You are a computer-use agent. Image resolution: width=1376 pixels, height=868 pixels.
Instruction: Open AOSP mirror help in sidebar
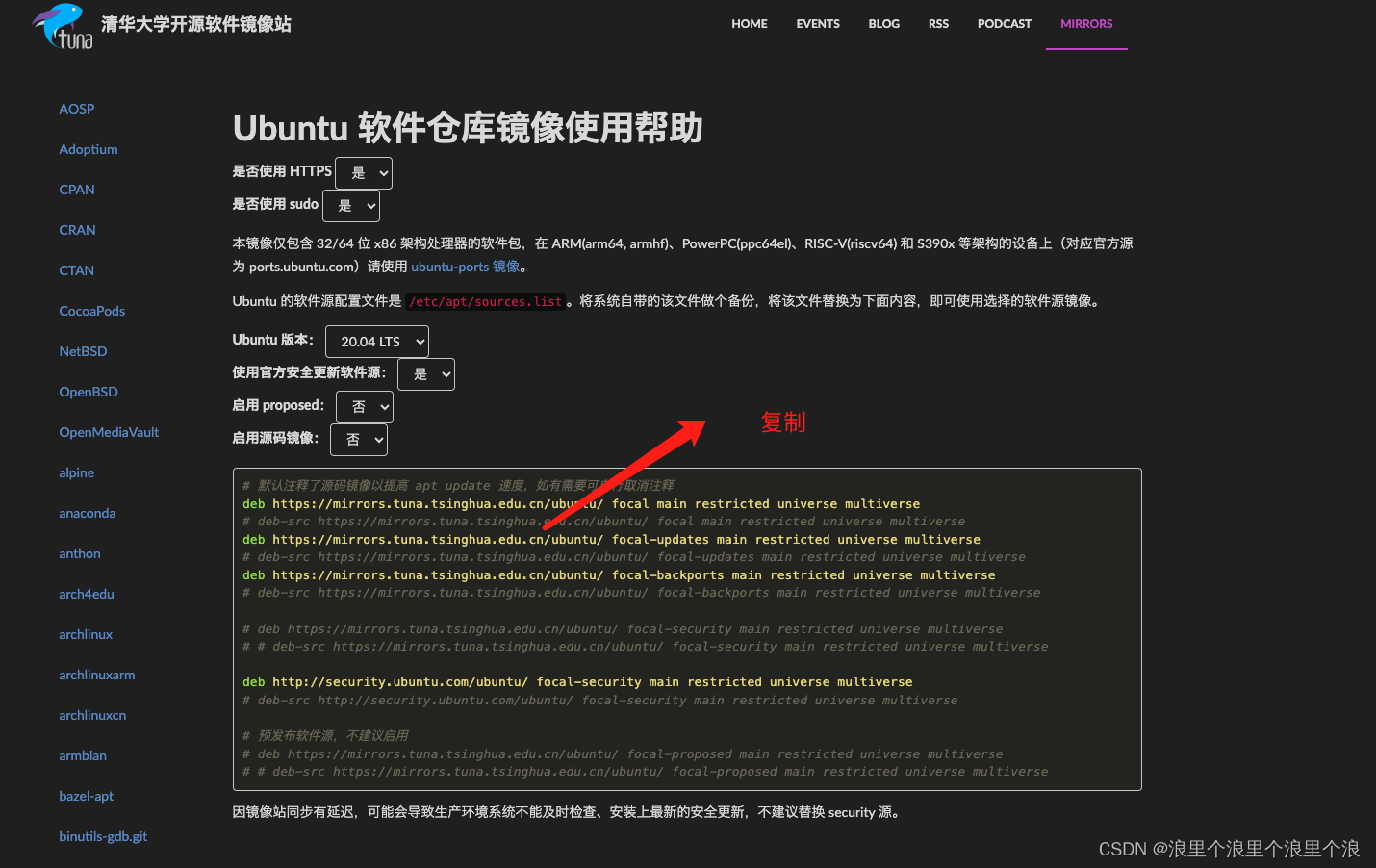point(77,109)
